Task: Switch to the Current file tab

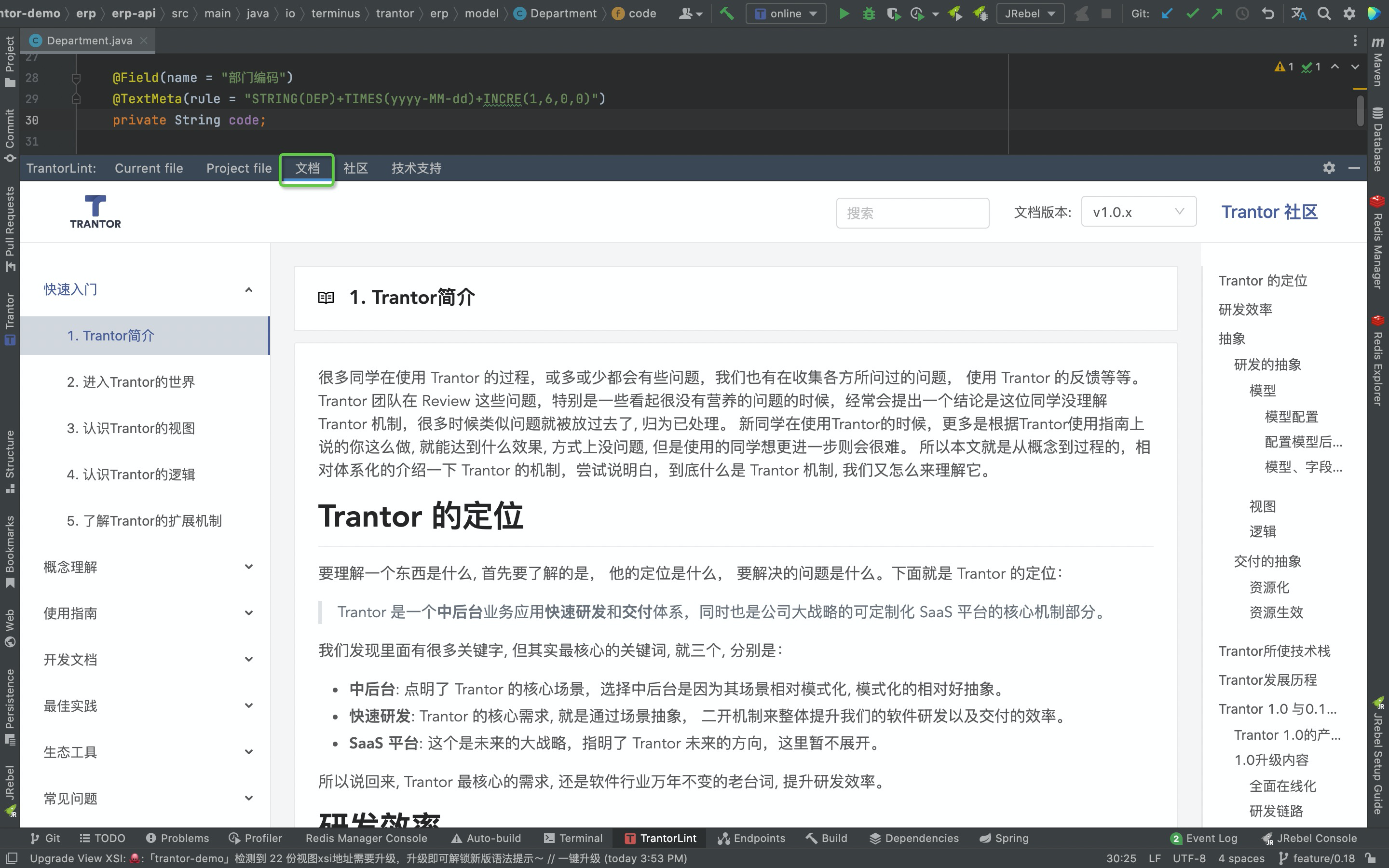Action: 149,168
